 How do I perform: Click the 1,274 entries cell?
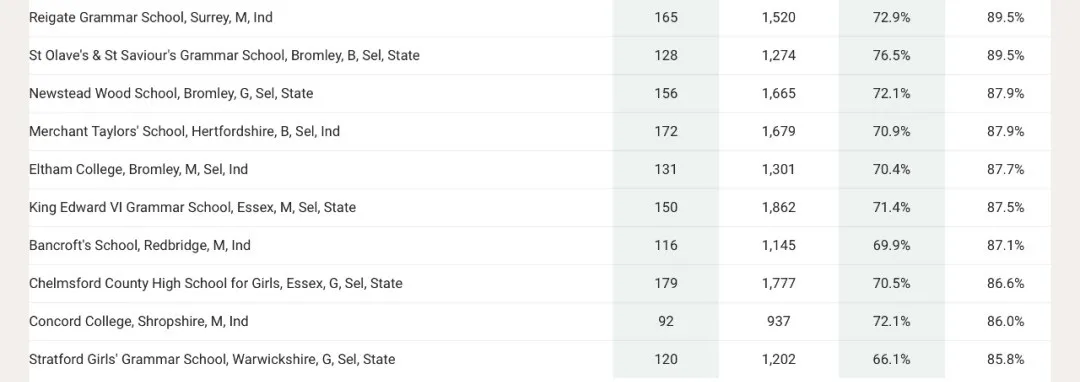click(x=778, y=56)
